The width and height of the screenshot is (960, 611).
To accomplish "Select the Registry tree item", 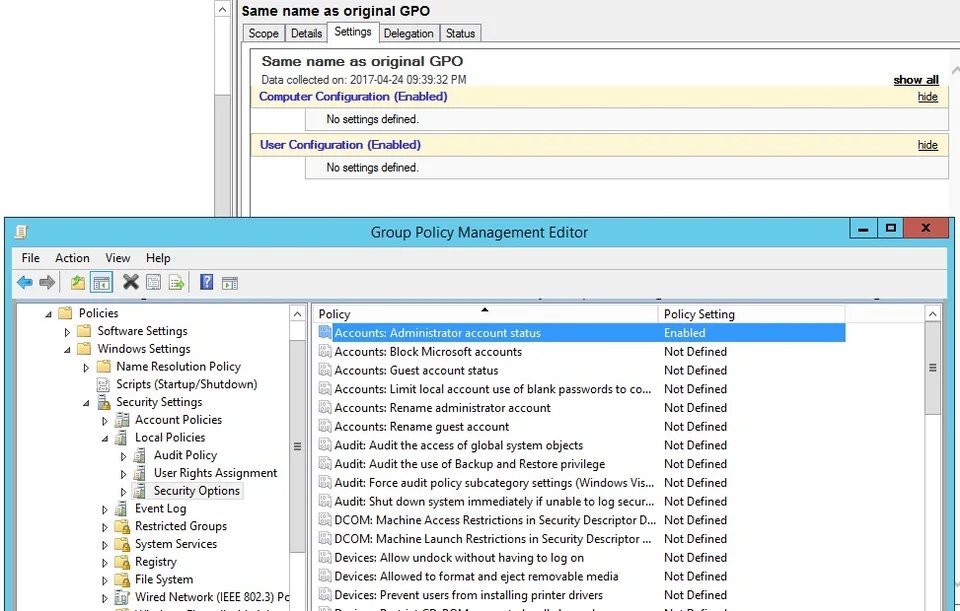I will (x=156, y=562).
